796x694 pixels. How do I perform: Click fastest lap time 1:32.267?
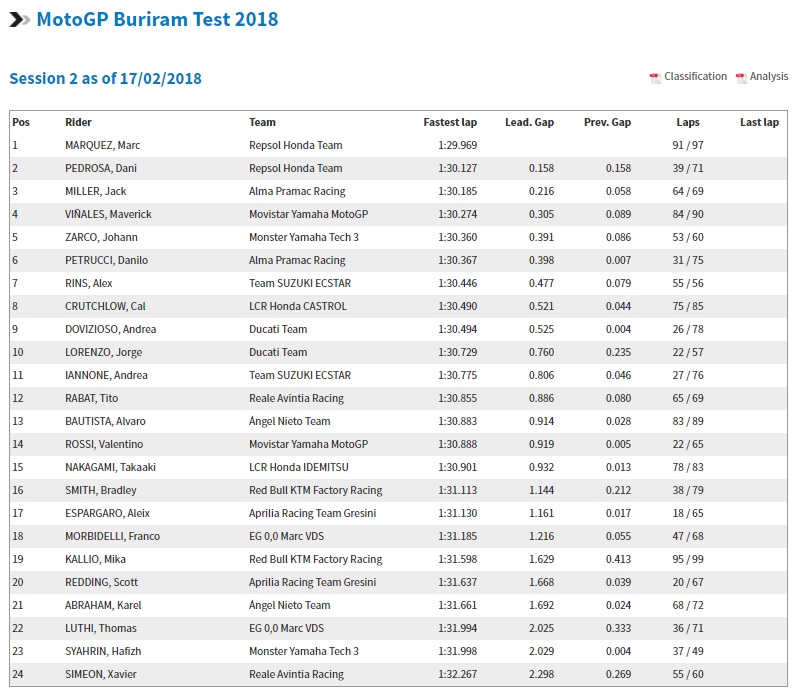click(x=457, y=674)
